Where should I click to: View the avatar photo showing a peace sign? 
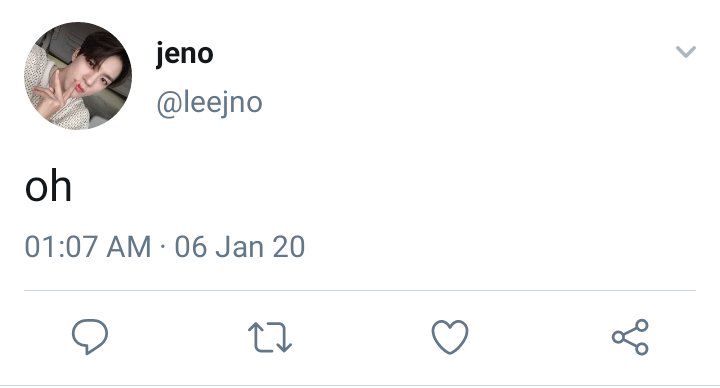click(x=78, y=76)
